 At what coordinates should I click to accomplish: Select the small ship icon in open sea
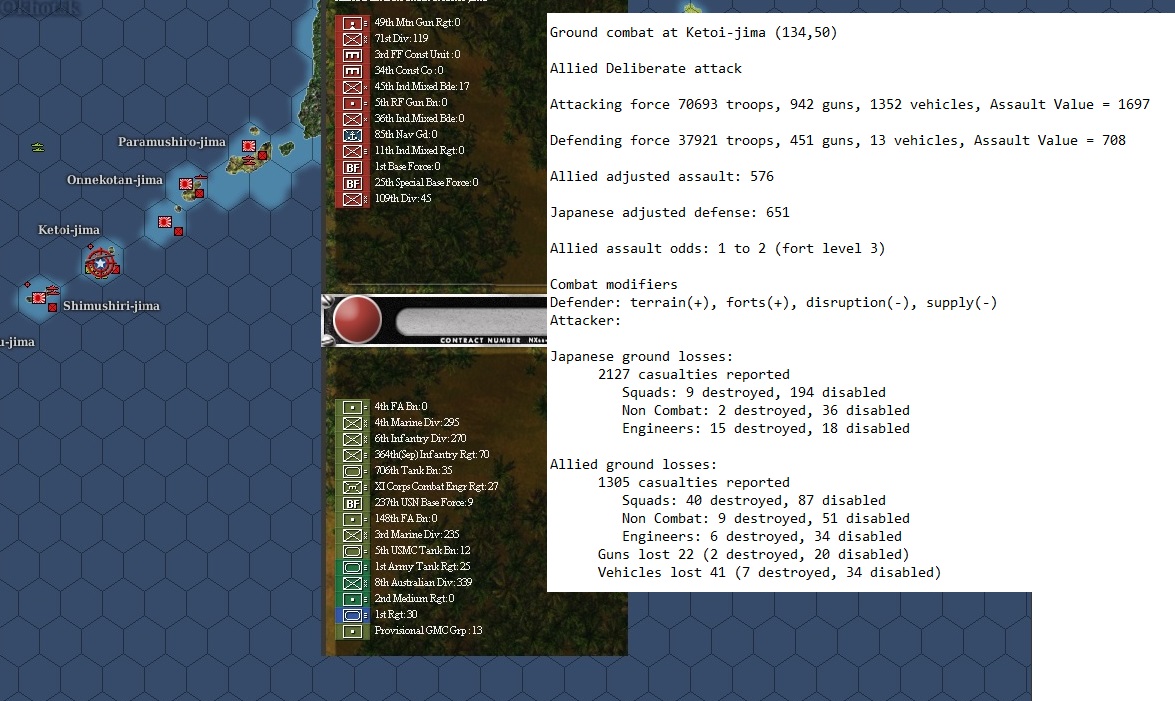(x=37, y=147)
